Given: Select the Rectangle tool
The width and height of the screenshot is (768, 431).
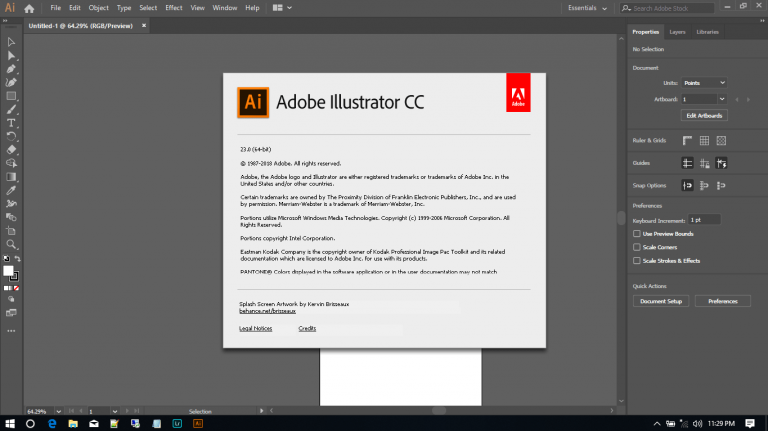Looking at the screenshot, I should point(11,96).
